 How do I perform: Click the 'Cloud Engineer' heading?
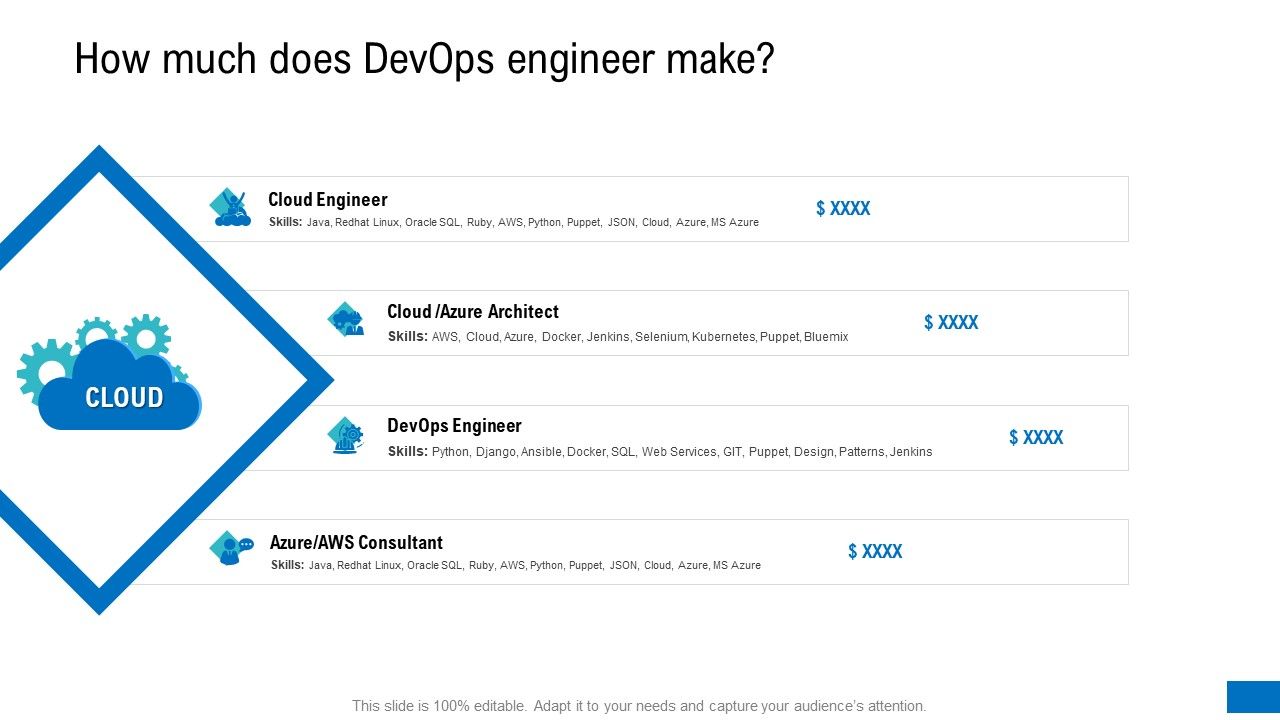328,199
